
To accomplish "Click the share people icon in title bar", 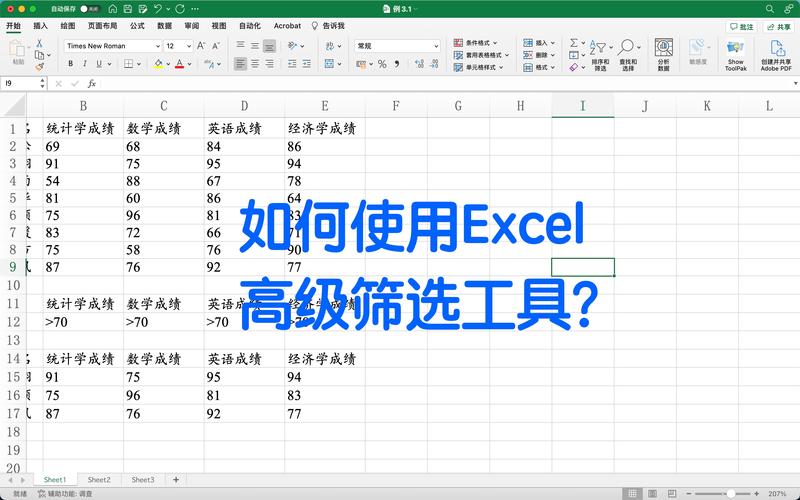I will pyautogui.click(x=789, y=9).
